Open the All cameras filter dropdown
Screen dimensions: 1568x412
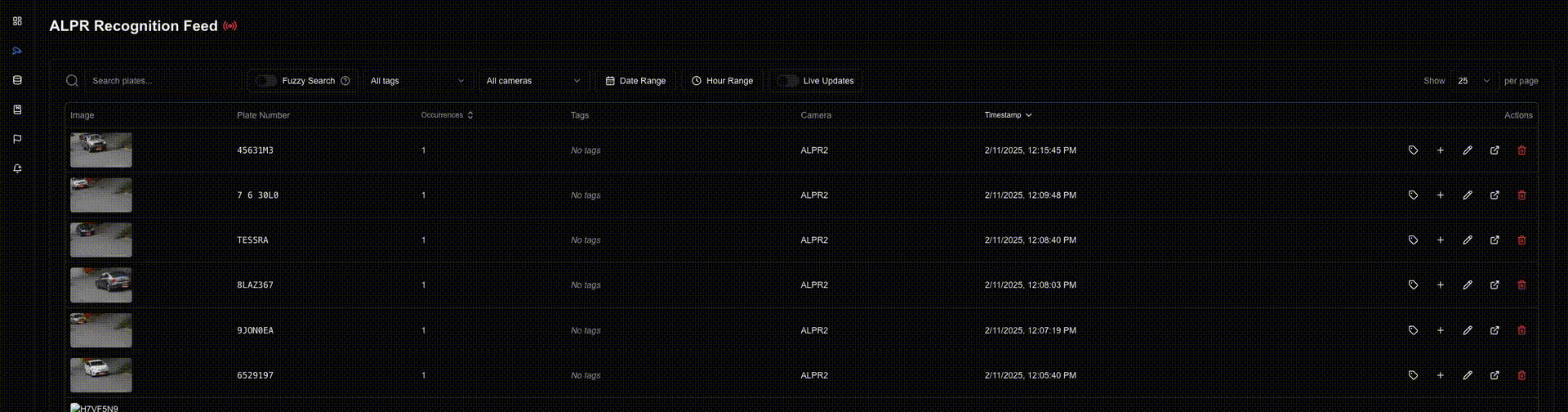coord(533,81)
